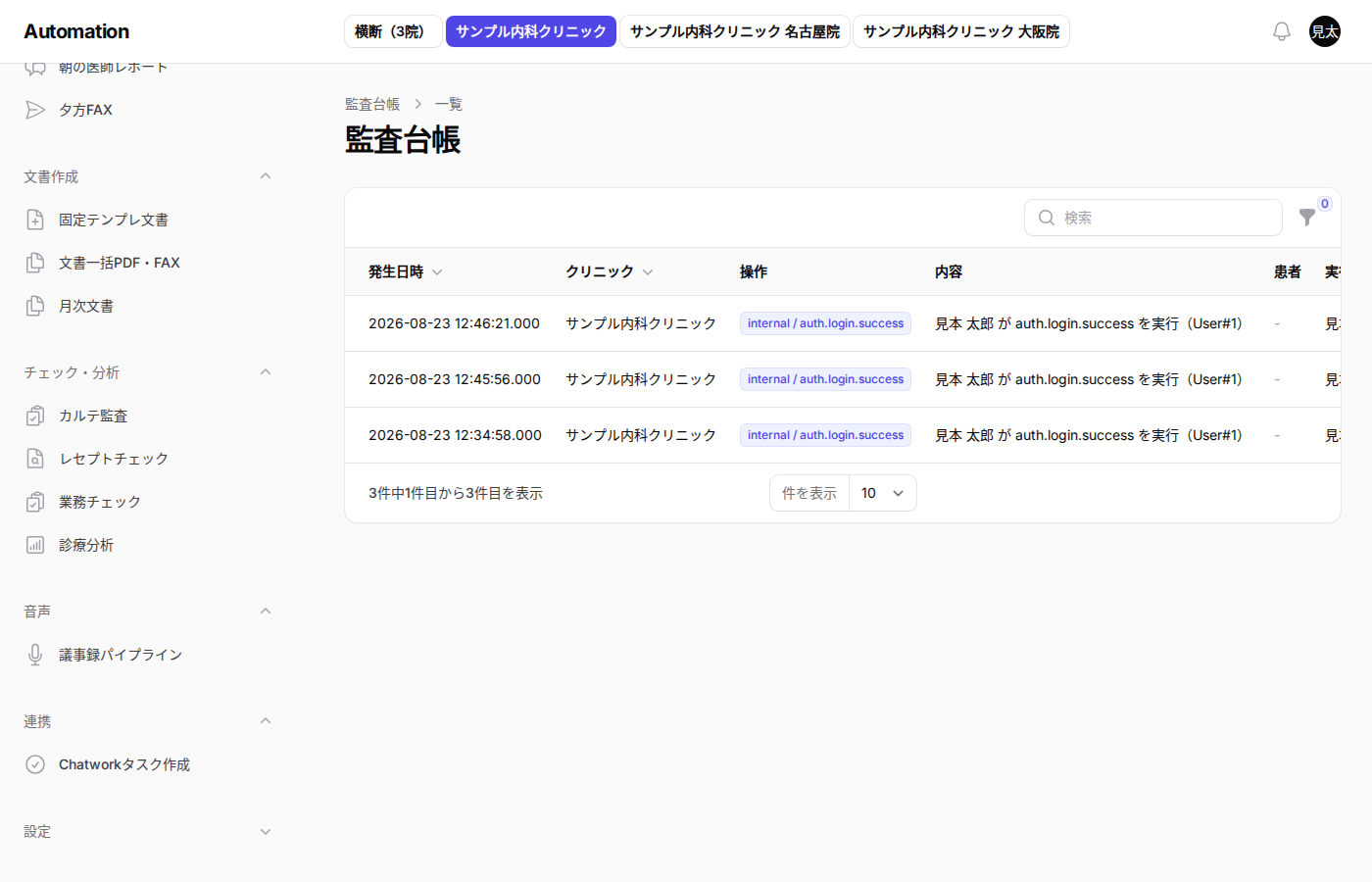1372x882 pixels.
Task: Click the 3件中1件目から3件目を表示 pagination text
Action: click(456, 493)
